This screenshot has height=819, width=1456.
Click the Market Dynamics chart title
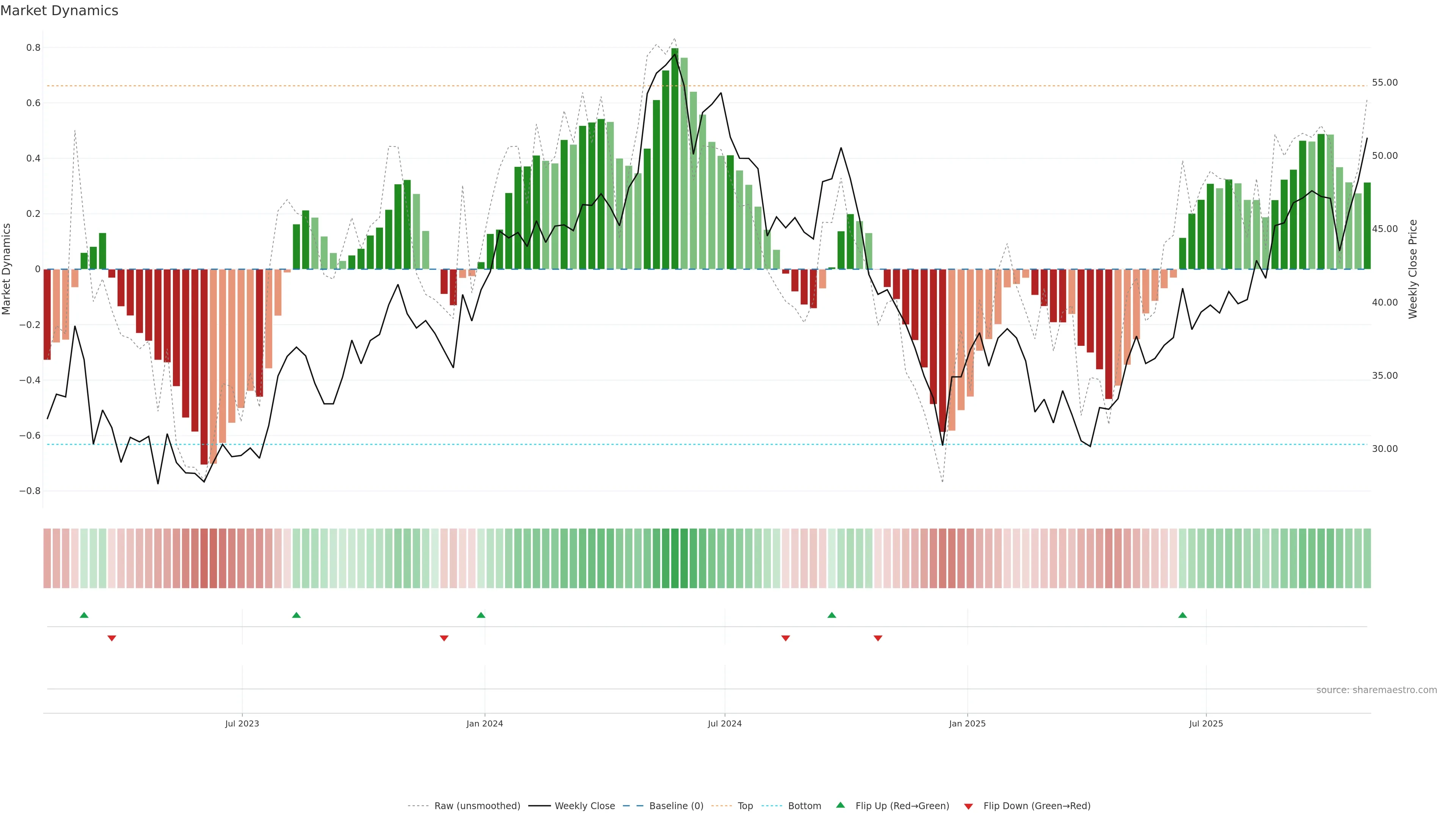click(x=60, y=11)
